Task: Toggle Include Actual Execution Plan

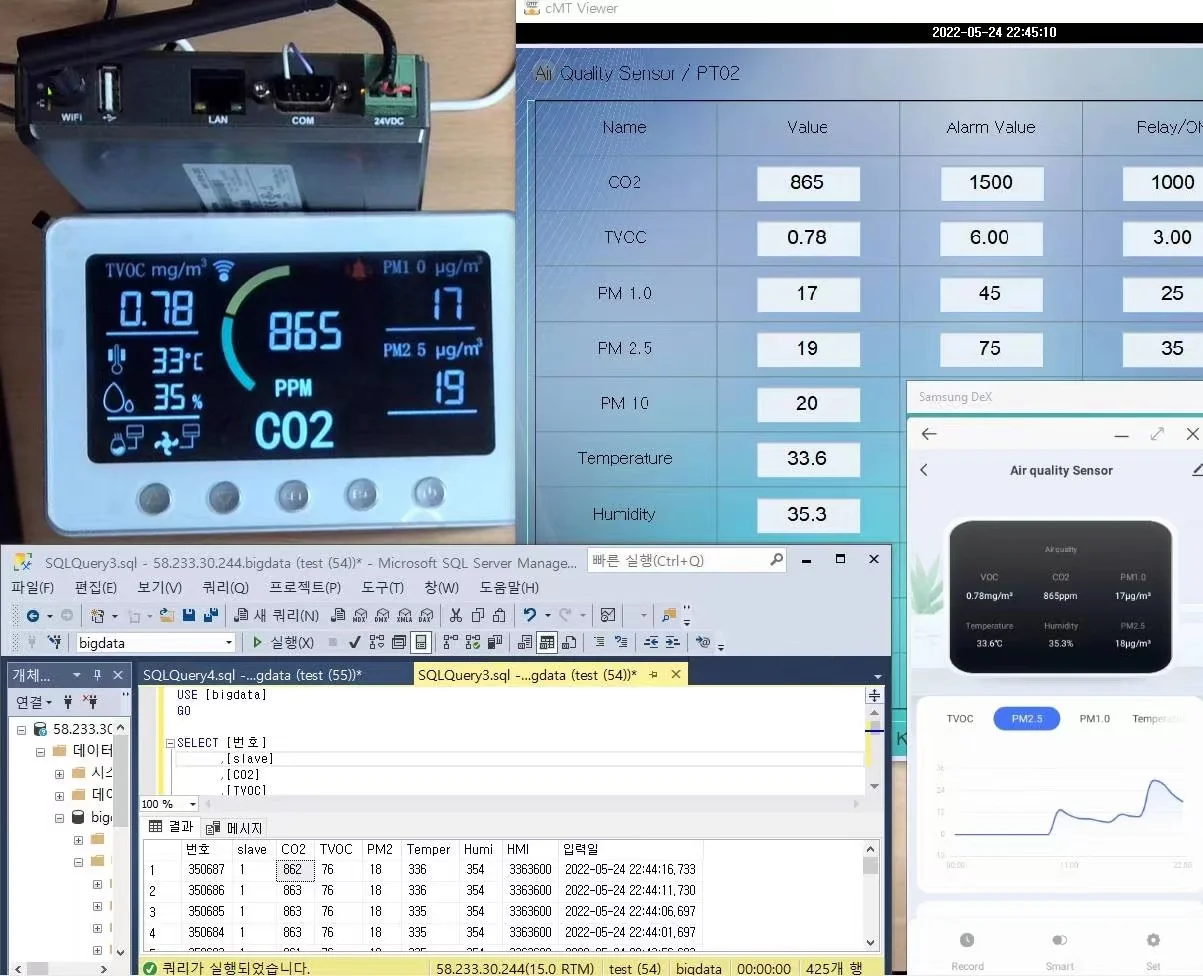Action: [x=451, y=642]
